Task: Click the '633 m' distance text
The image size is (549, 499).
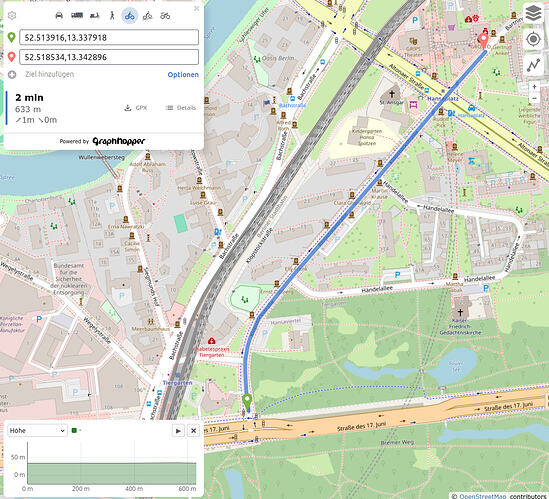Action: click(x=28, y=109)
